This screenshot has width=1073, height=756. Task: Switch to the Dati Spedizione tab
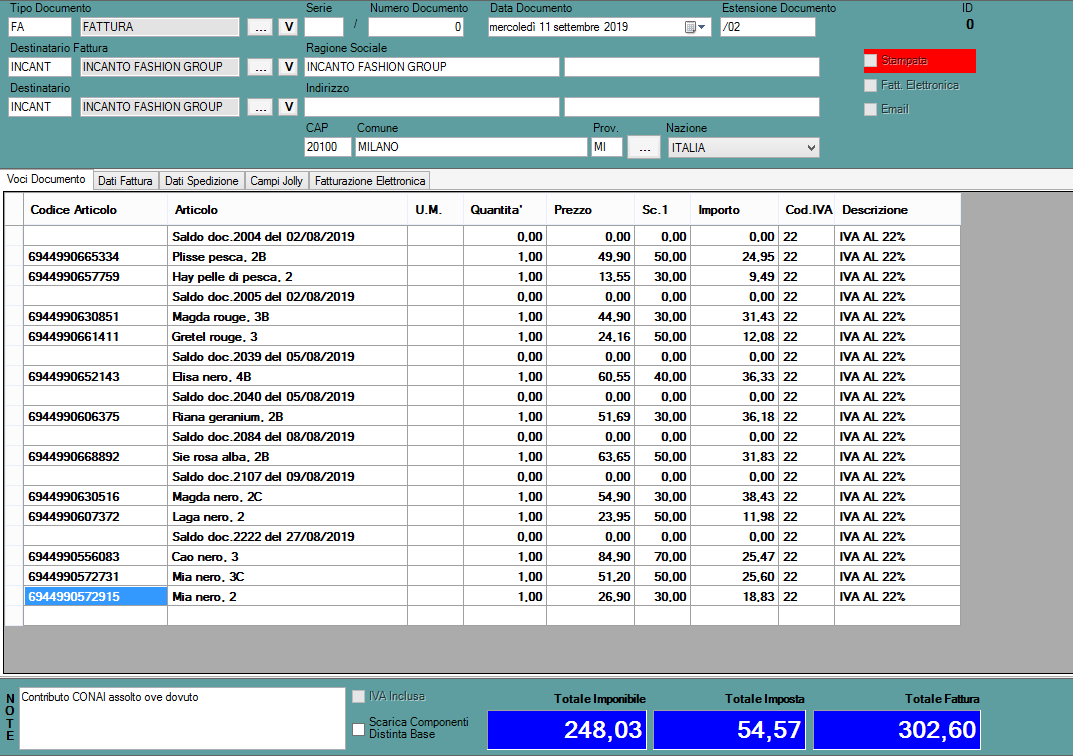(x=201, y=181)
